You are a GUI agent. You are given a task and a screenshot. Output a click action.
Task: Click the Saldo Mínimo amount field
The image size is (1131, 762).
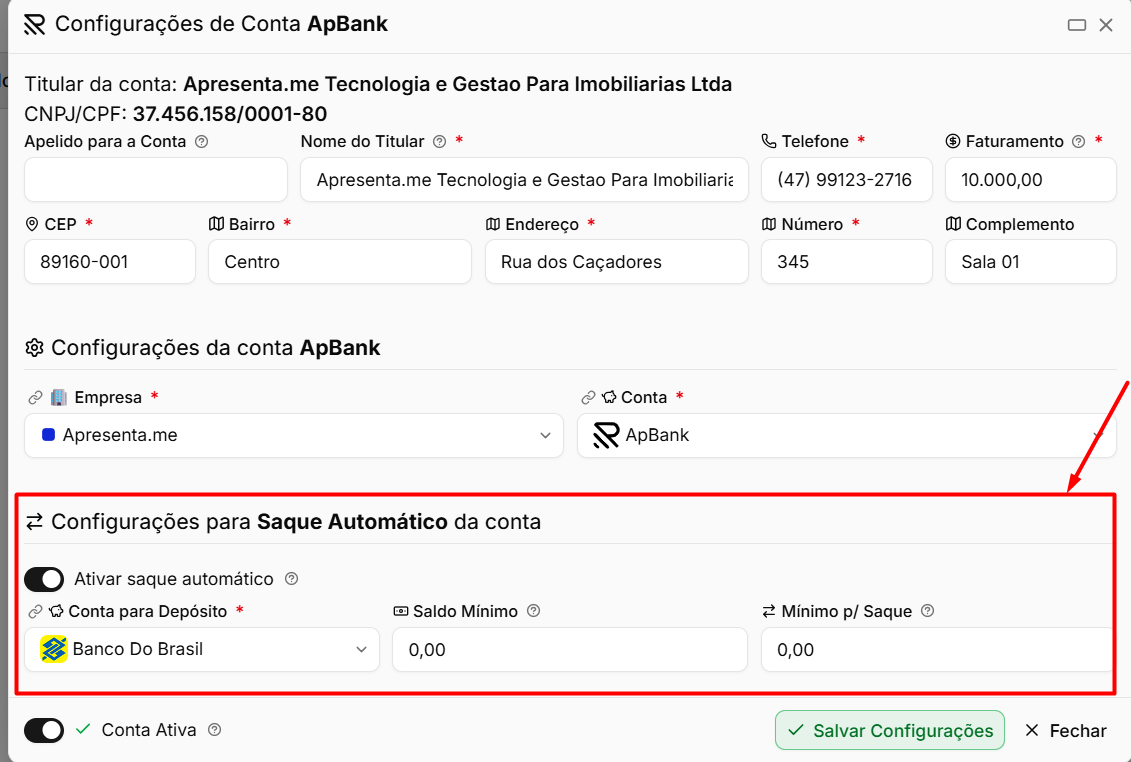pos(570,649)
